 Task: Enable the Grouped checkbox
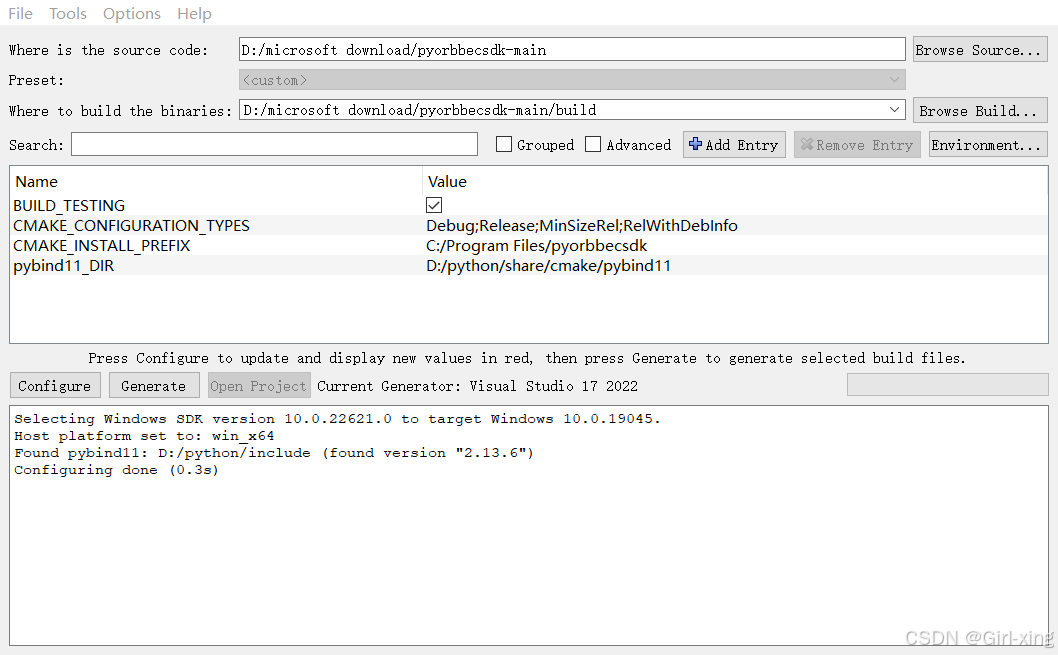pos(503,144)
